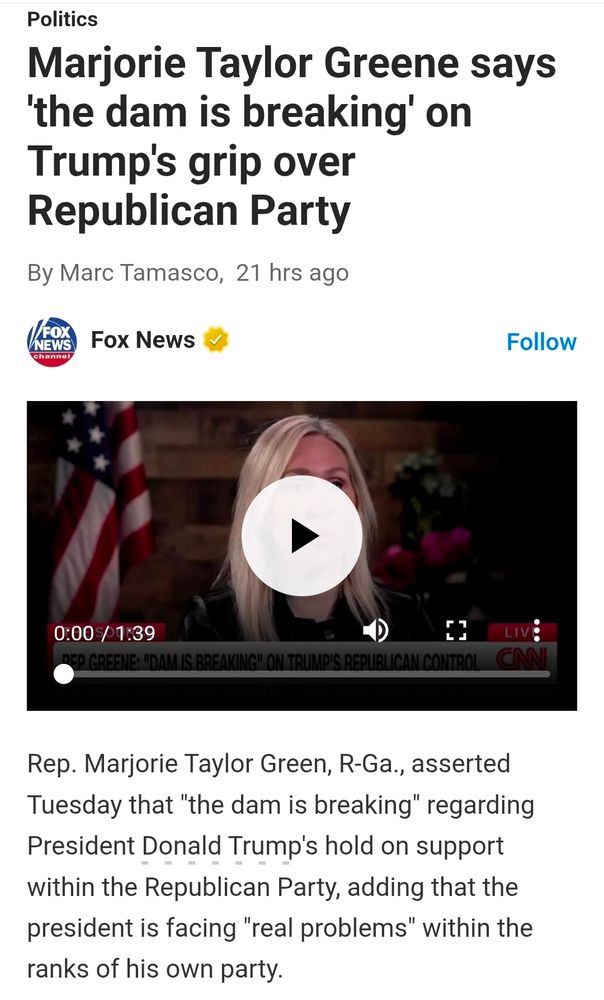604x1000 pixels.
Task: Click the 21 hrs ago timestamp
Action: pyautogui.click(x=292, y=273)
